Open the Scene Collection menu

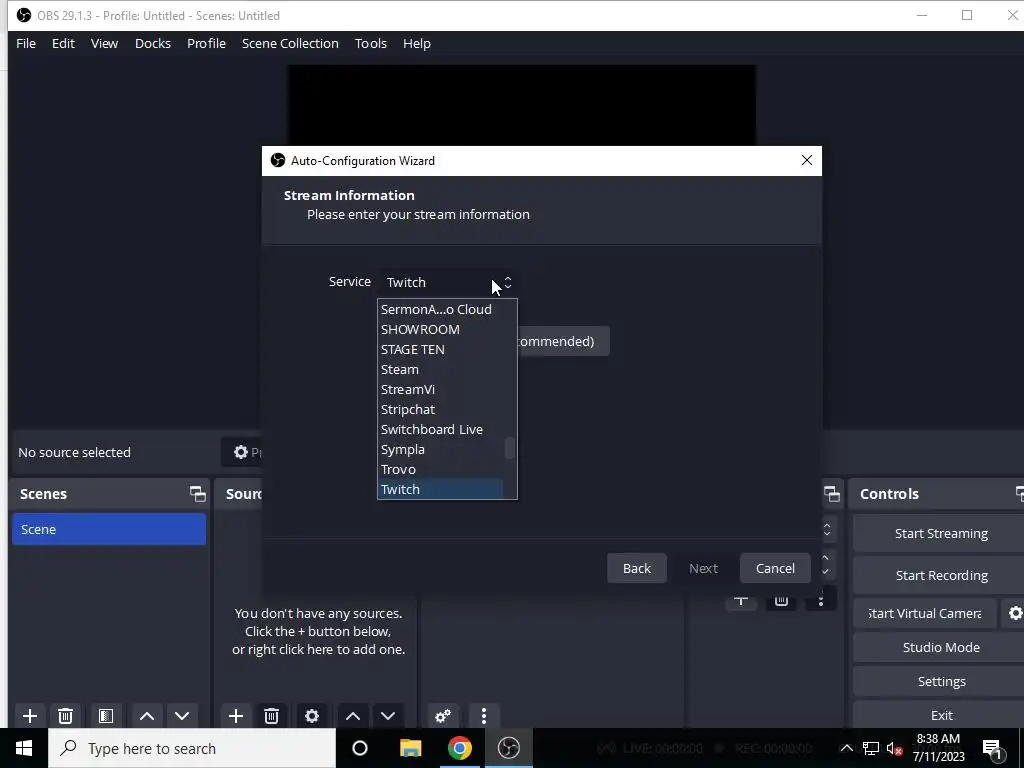pos(290,43)
